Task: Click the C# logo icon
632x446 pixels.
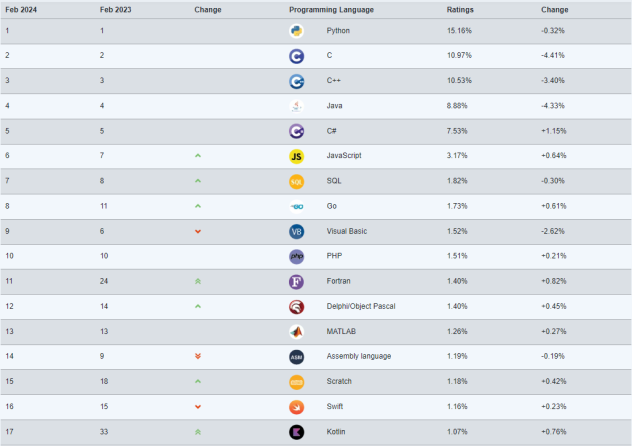Action: [296, 131]
